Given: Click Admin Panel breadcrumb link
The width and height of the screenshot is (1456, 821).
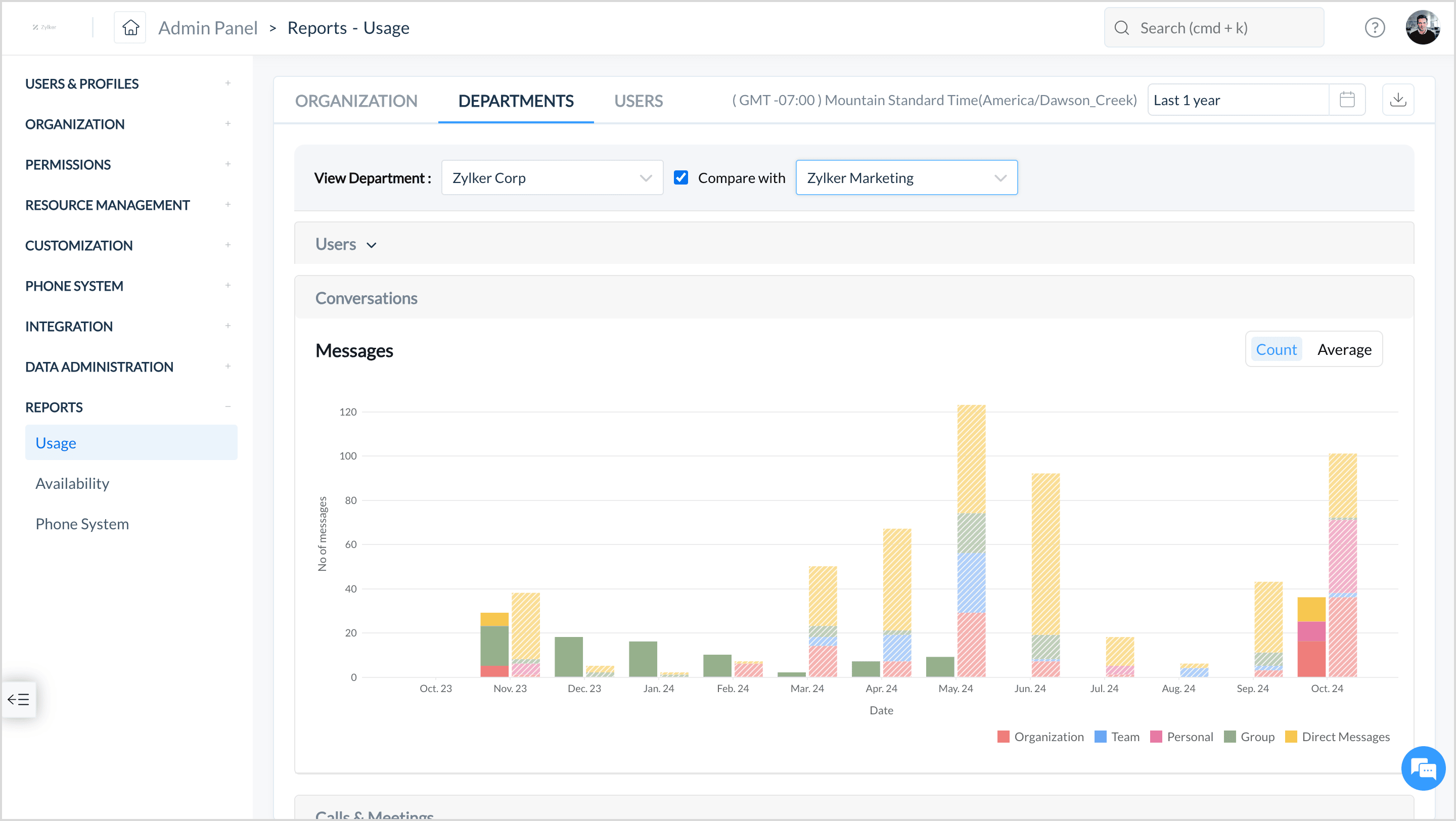Looking at the screenshot, I should pyautogui.click(x=207, y=28).
